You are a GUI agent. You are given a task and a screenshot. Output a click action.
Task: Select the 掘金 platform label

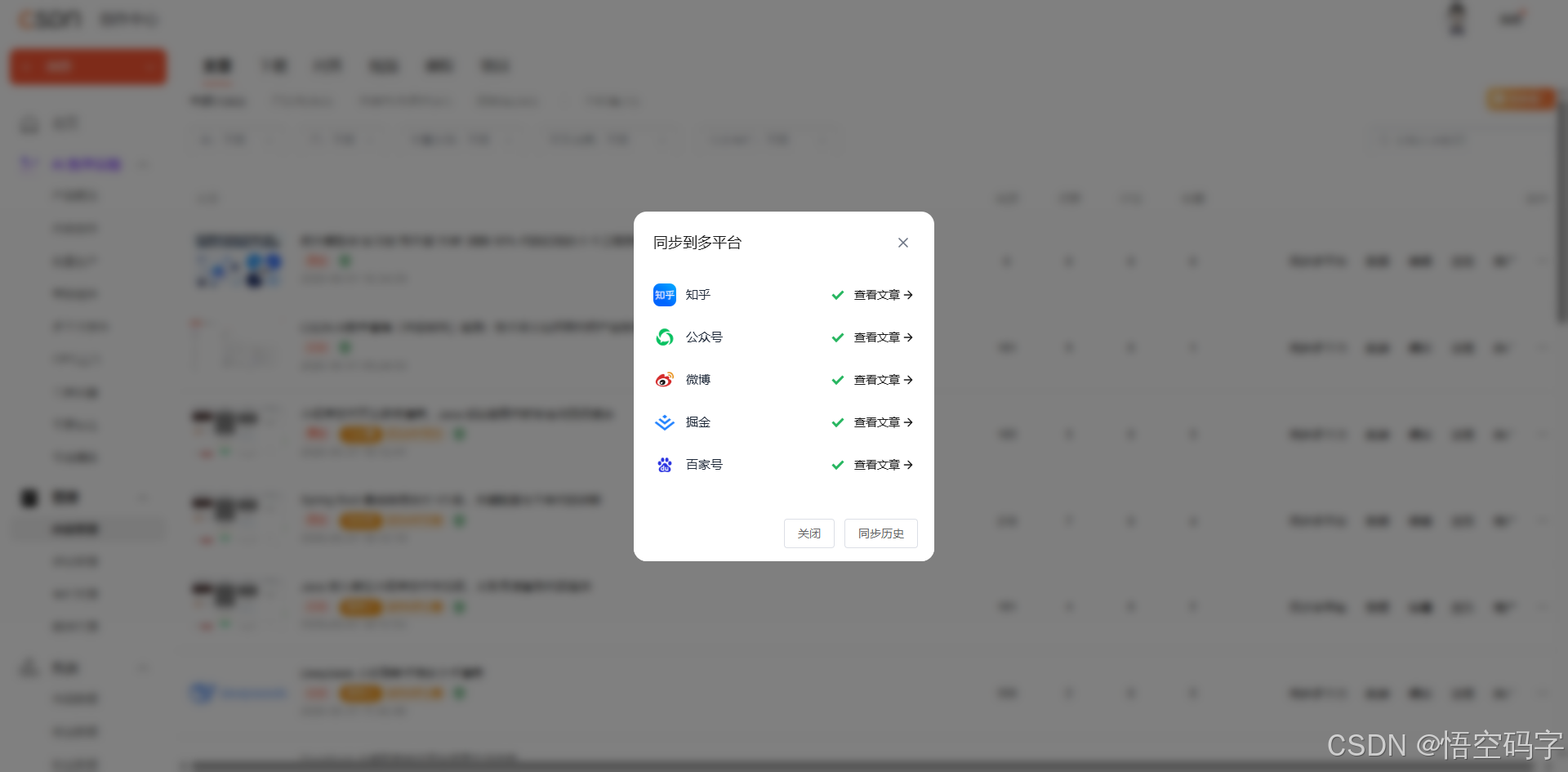698,422
